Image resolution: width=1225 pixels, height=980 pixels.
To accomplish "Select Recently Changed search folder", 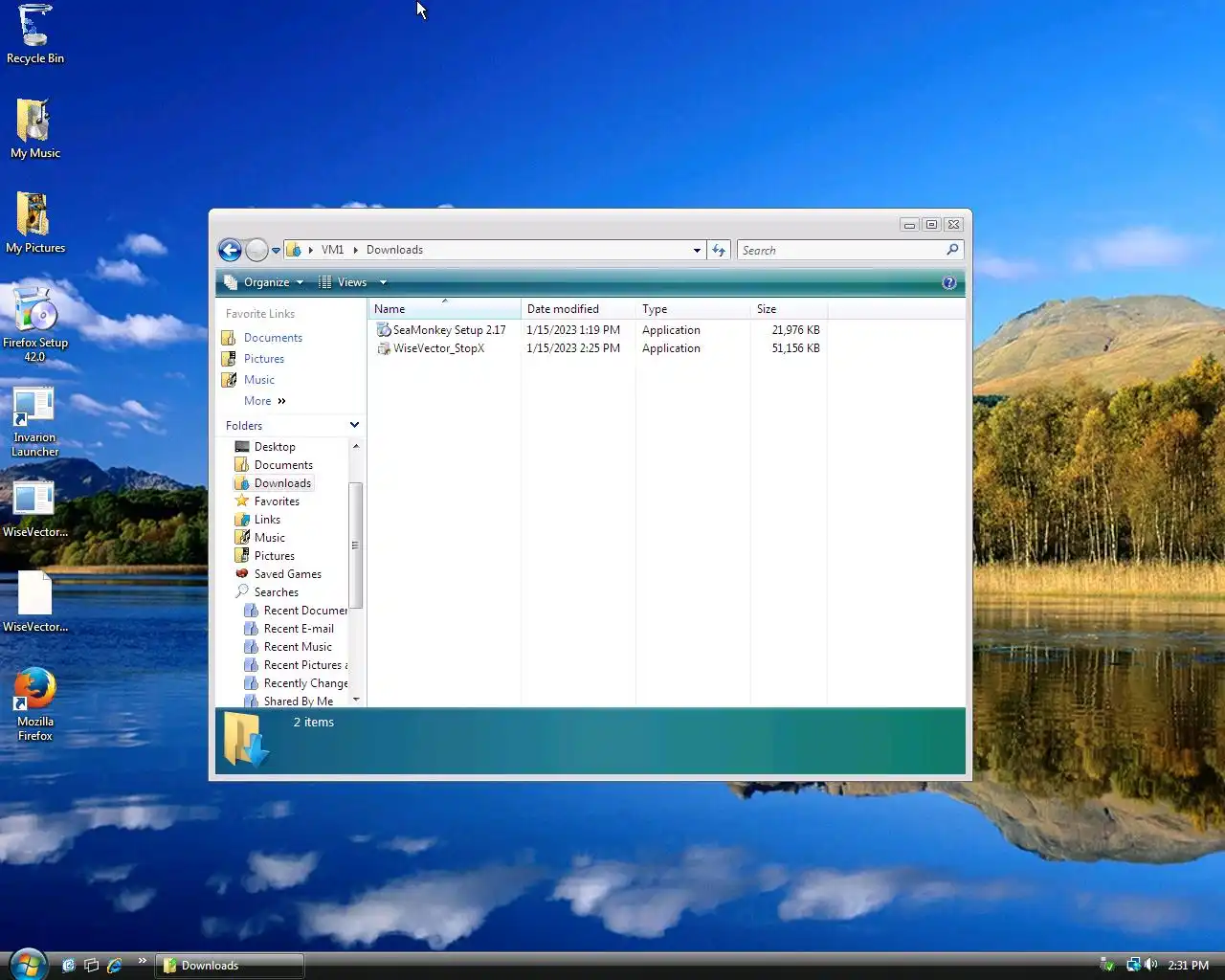I will 296,683.
